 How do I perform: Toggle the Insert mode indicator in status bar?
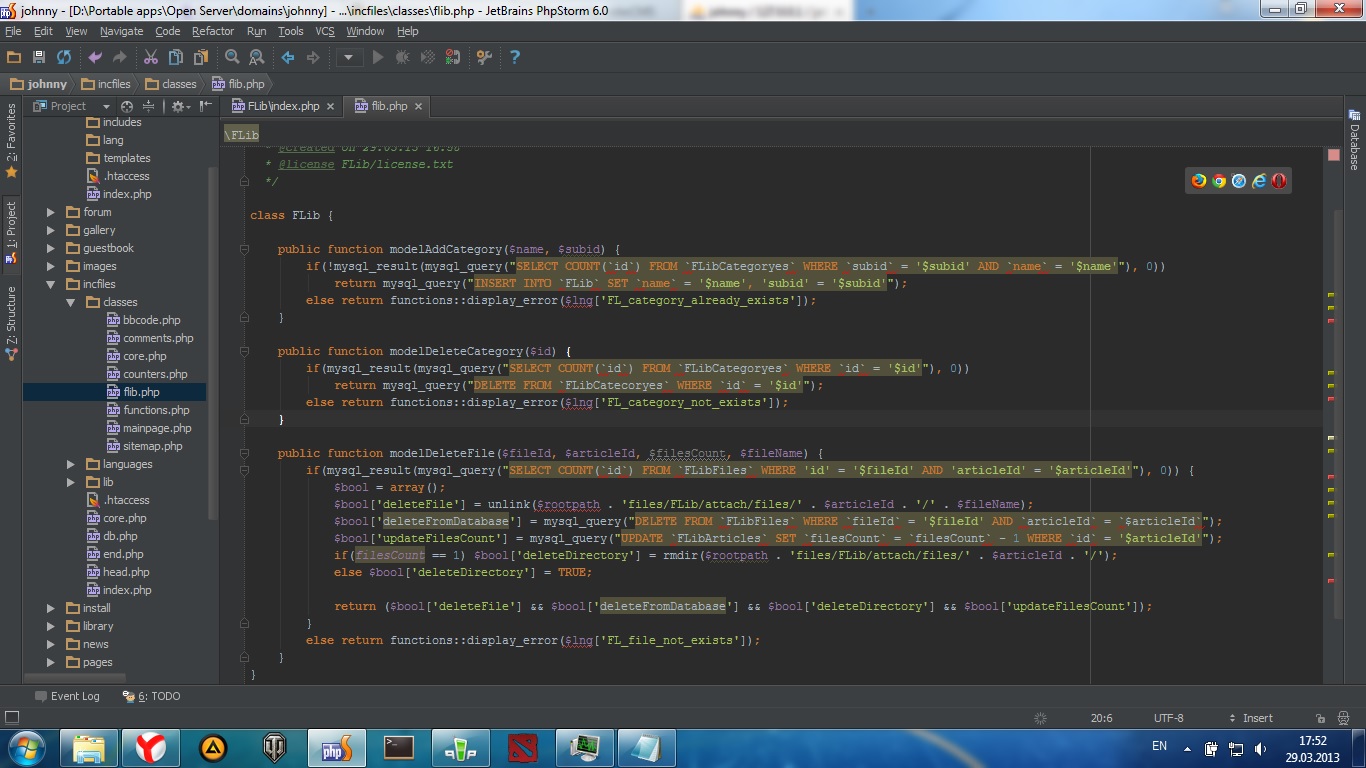point(1257,718)
